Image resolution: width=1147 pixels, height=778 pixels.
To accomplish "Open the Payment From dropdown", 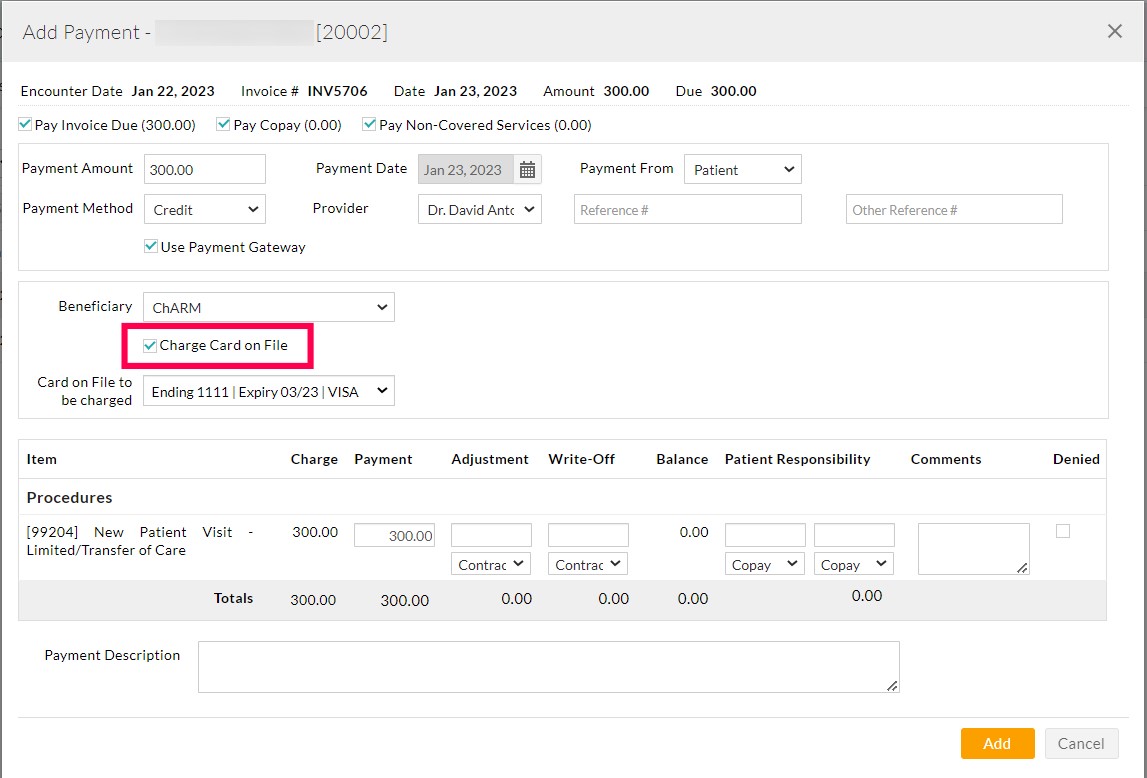I will point(742,170).
